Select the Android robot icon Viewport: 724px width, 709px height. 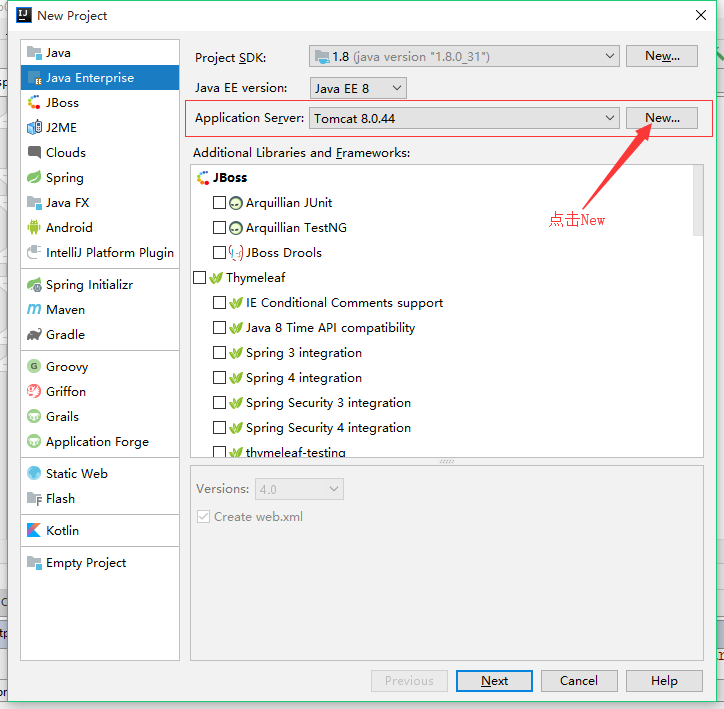(34, 227)
